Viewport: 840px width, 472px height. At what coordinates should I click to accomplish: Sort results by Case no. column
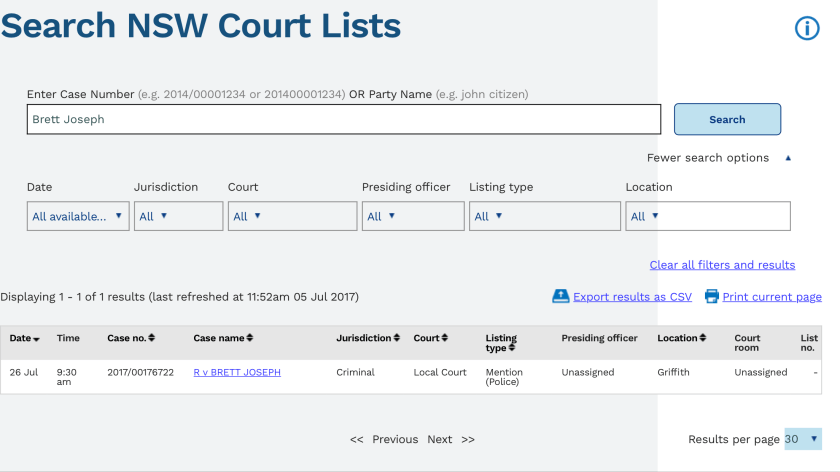click(x=152, y=339)
